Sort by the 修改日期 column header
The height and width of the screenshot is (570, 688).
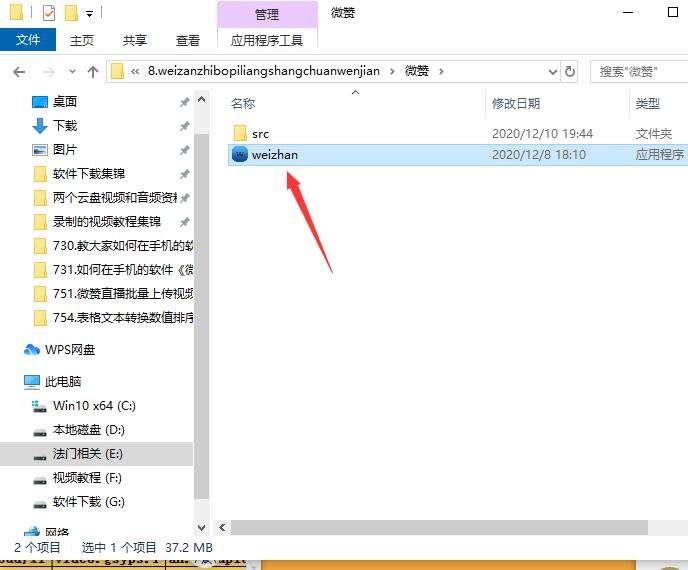point(516,104)
